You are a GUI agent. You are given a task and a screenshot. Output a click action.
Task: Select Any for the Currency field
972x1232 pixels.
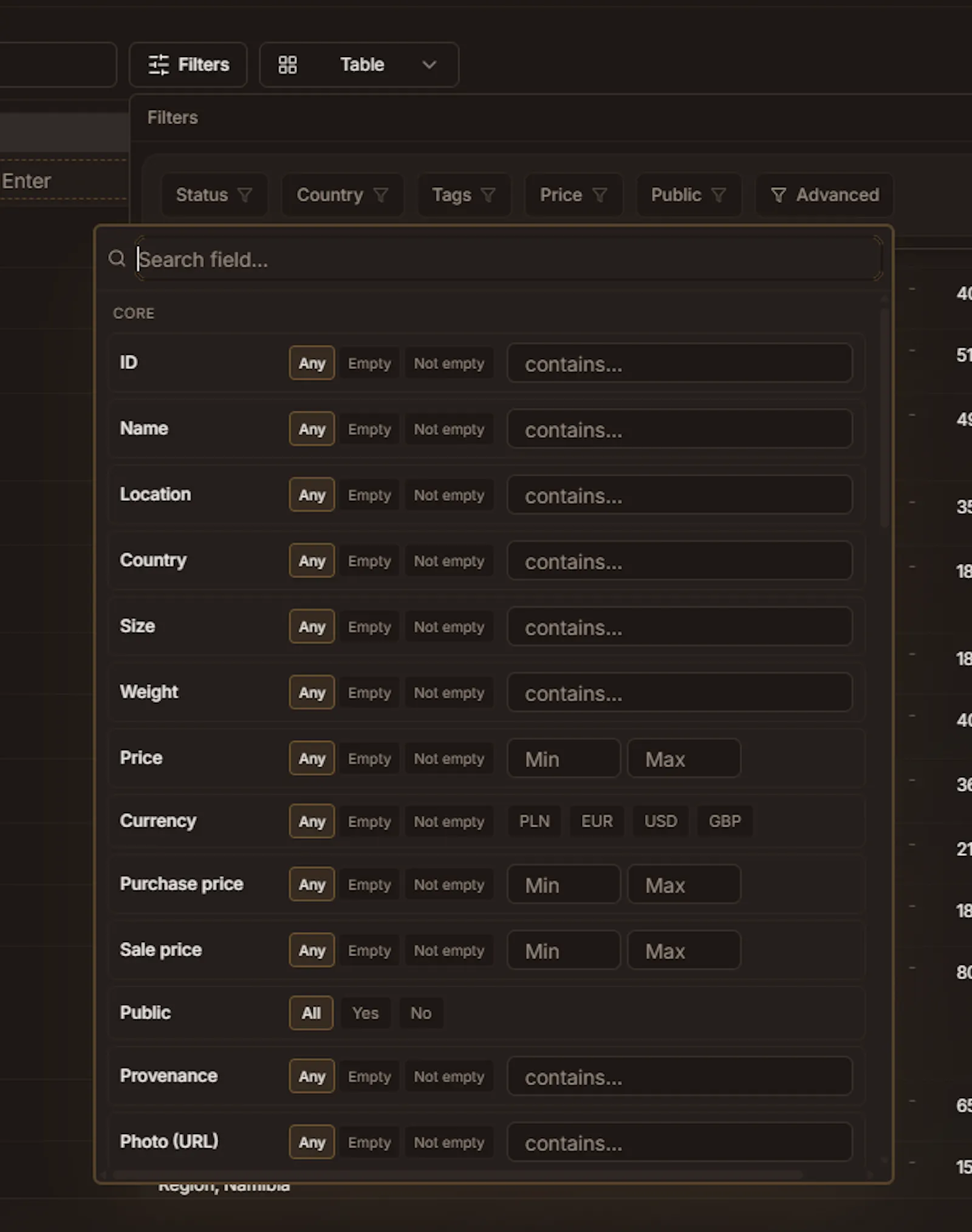pos(312,822)
